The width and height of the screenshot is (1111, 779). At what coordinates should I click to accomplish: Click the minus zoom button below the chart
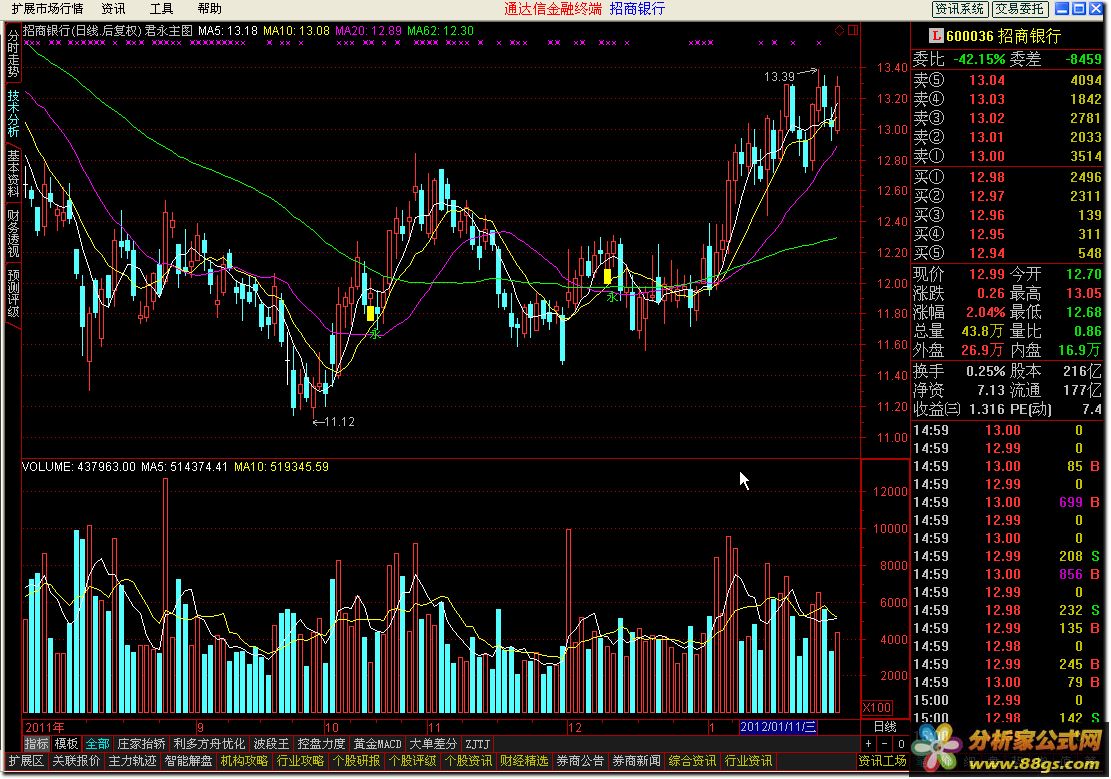pos(885,744)
